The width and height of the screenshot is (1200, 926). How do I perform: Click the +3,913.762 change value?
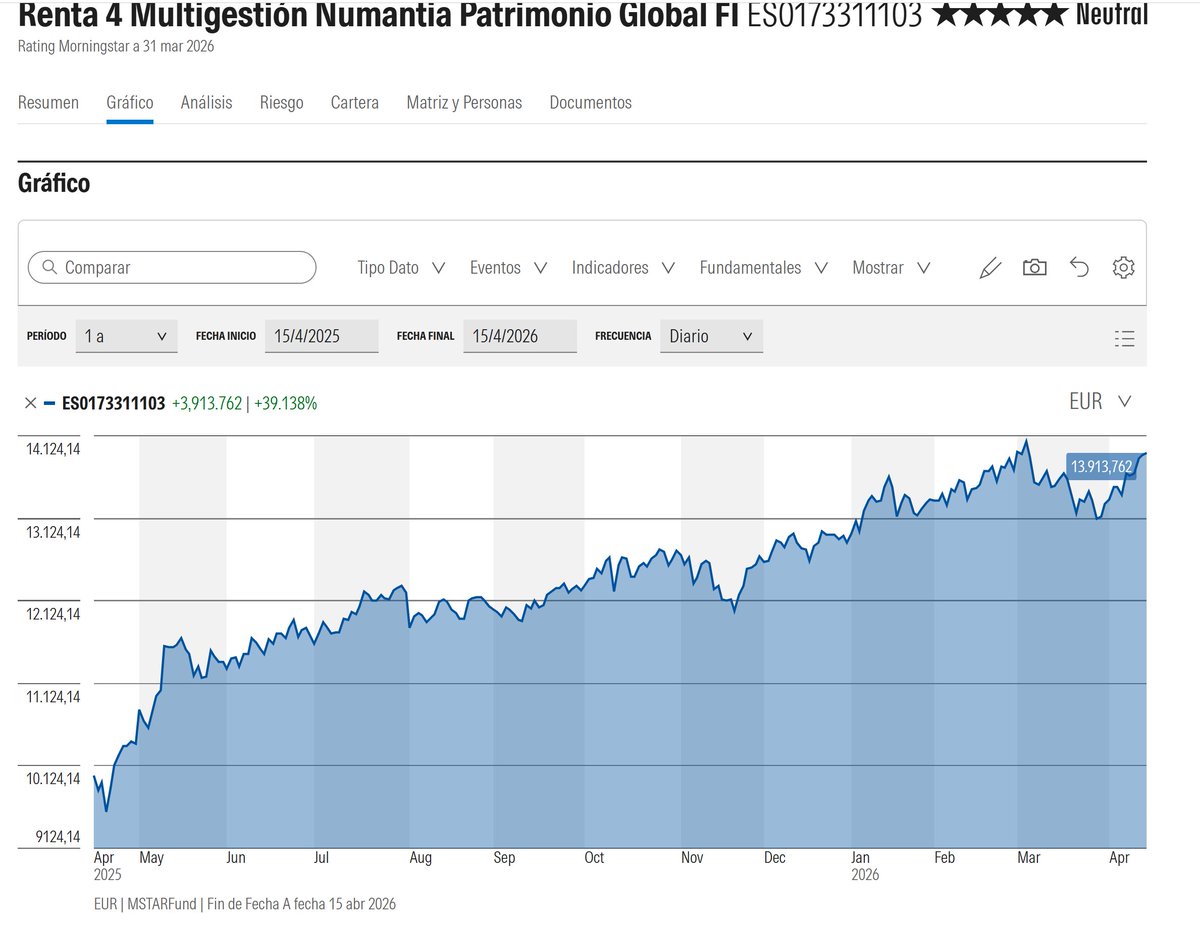207,403
